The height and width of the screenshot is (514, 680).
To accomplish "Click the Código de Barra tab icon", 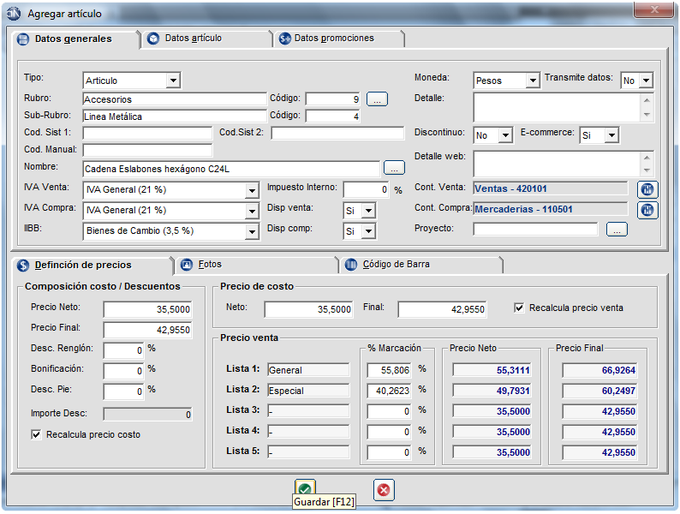I will 351,265.
